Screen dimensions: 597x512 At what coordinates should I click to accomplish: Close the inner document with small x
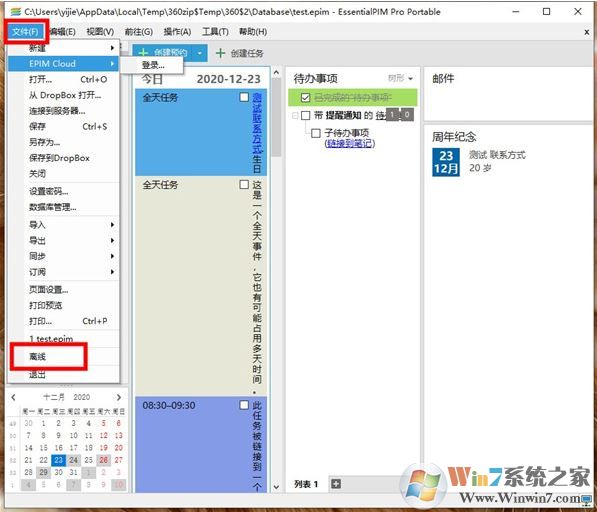[x=587, y=32]
